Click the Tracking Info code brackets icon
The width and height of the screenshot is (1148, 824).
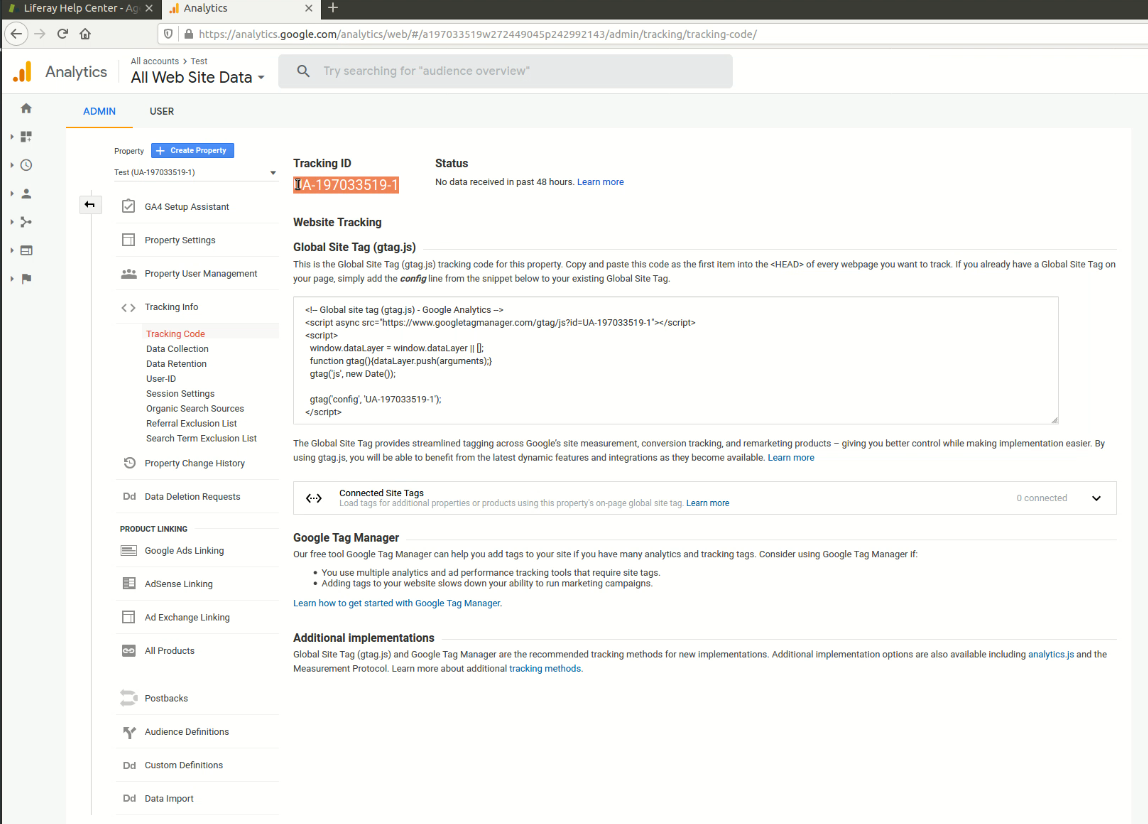coord(129,308)
